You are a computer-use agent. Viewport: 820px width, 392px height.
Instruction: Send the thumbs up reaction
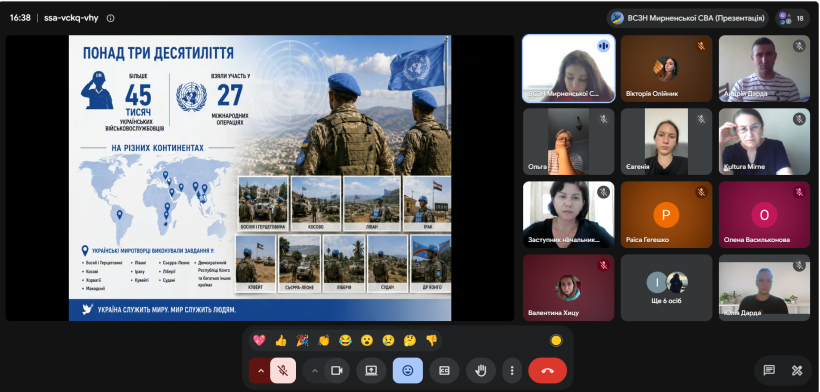[x=281, y=340]
